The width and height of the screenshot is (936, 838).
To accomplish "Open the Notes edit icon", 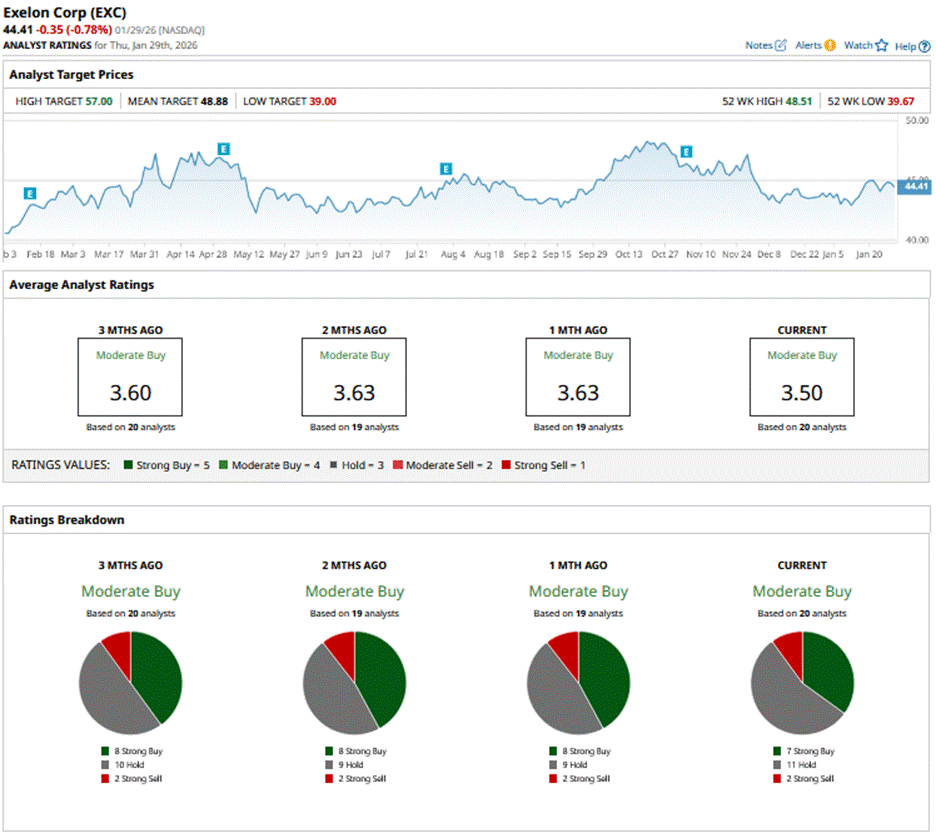I will [781, 45].
